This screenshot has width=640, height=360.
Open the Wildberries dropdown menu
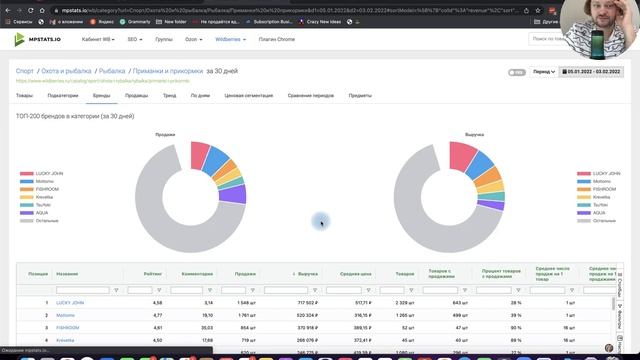click(231, 40)
